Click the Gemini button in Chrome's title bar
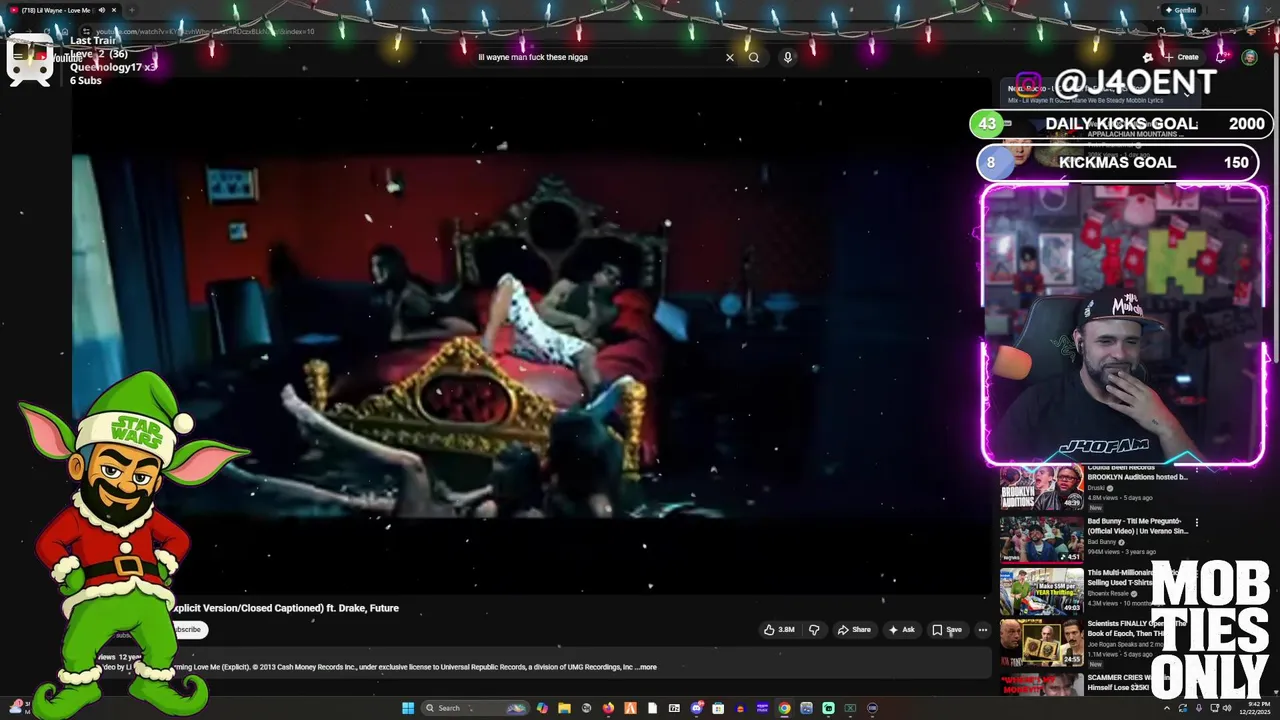Image resolution: width=1280 pixels, height=720 pixels. point(1181,10)
